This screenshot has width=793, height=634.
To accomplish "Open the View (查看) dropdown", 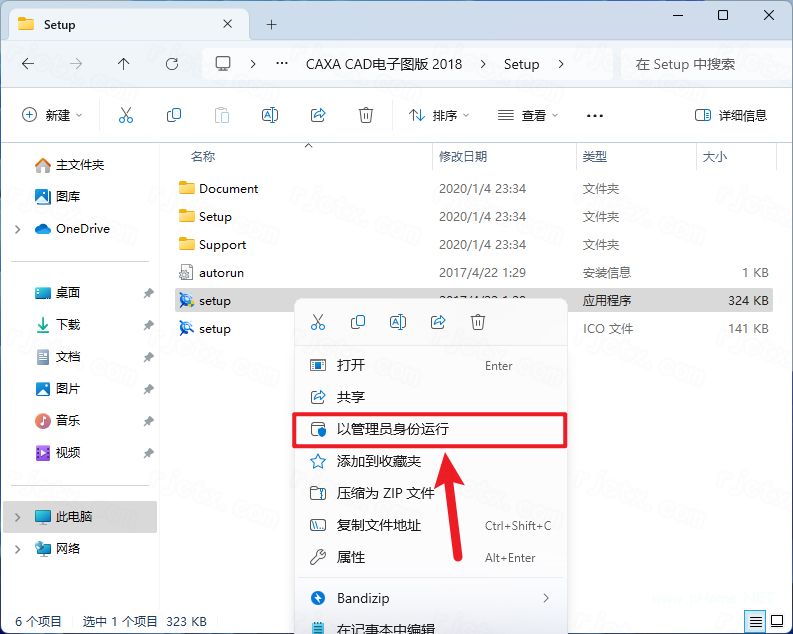I will click(528, 115).
